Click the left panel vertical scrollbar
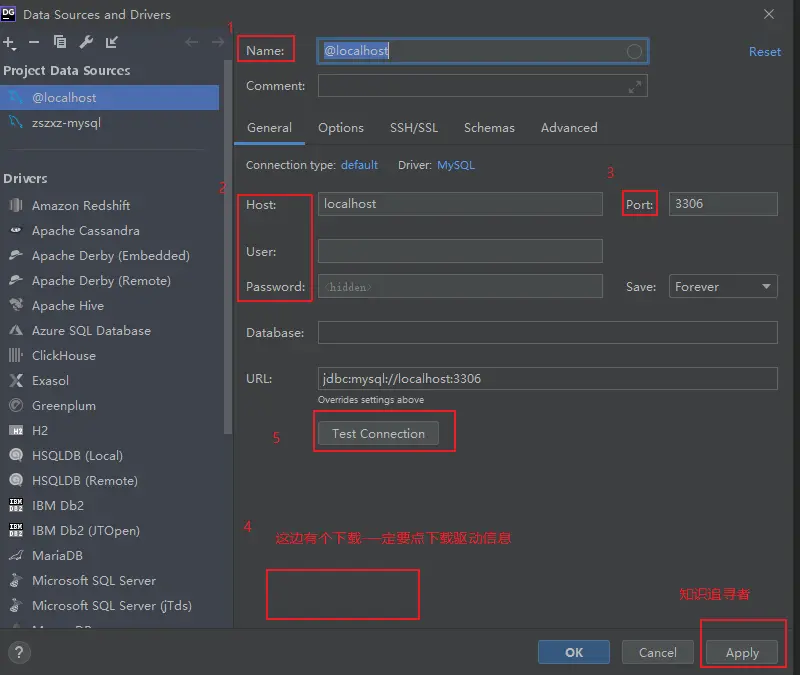Screen dimensions: 800x675 point(228,247)
